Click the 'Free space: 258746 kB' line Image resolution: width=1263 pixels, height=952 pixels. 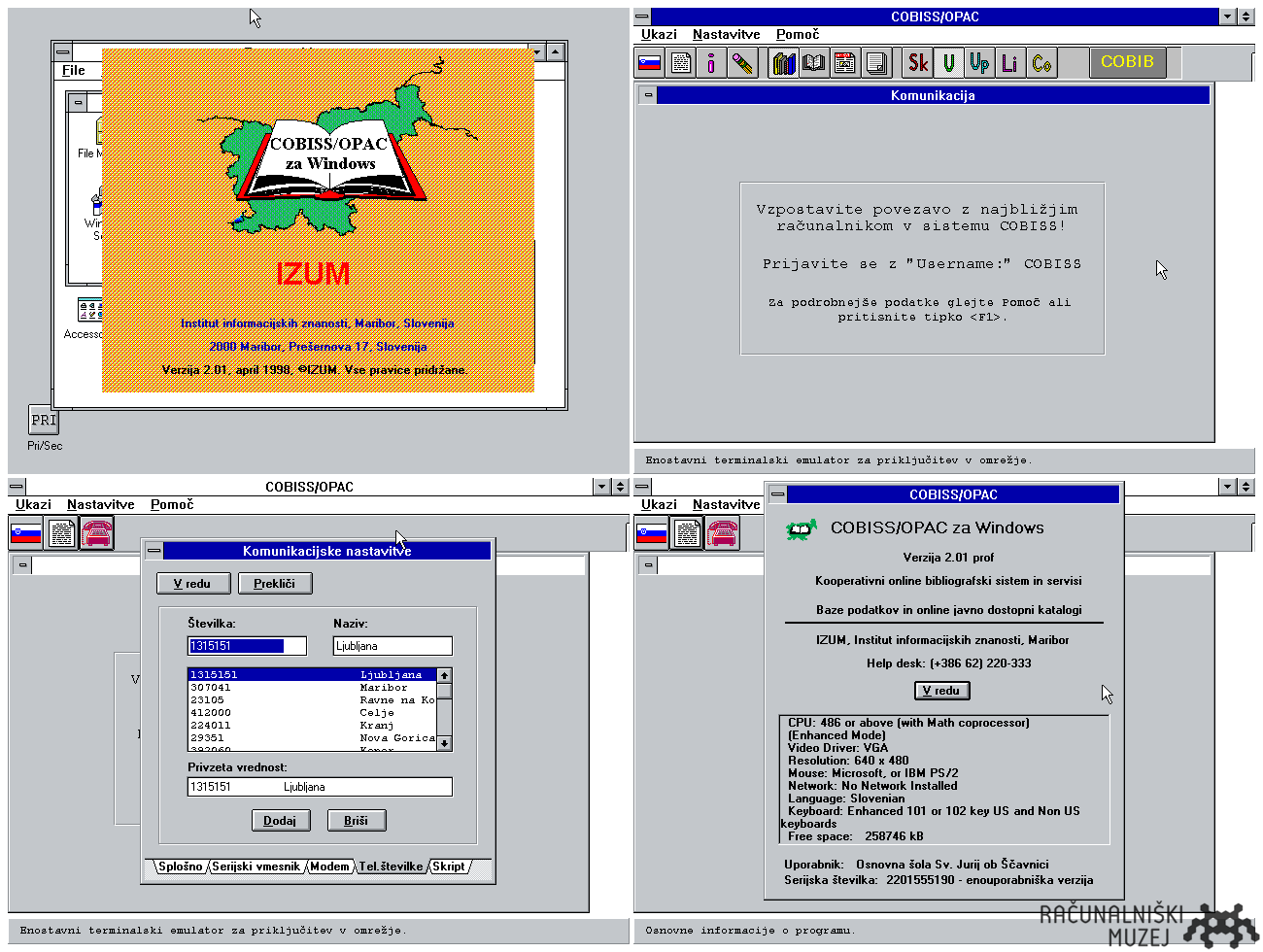point(856,836)
